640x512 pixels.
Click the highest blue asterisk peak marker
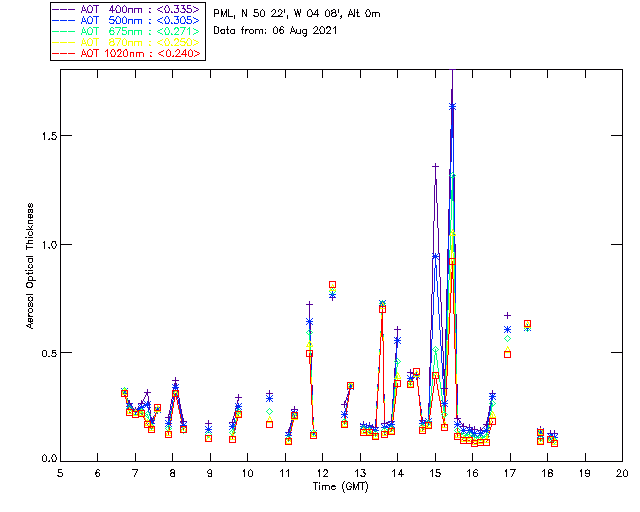[x=452, y=107]
